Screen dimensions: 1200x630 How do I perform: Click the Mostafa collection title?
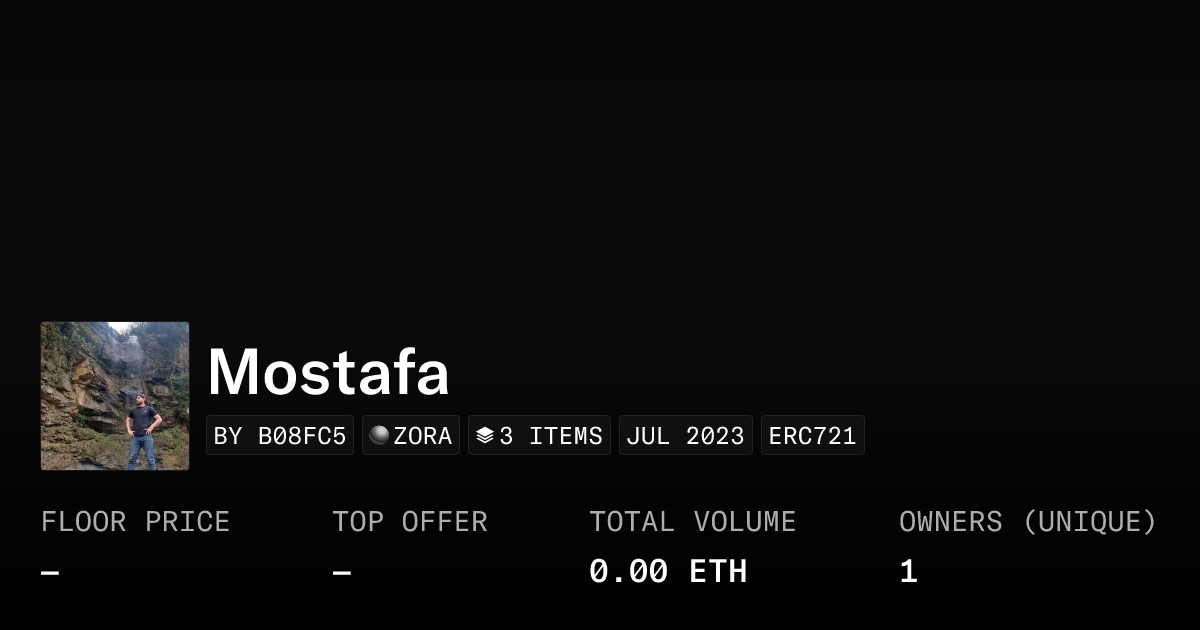coord(328,372)
